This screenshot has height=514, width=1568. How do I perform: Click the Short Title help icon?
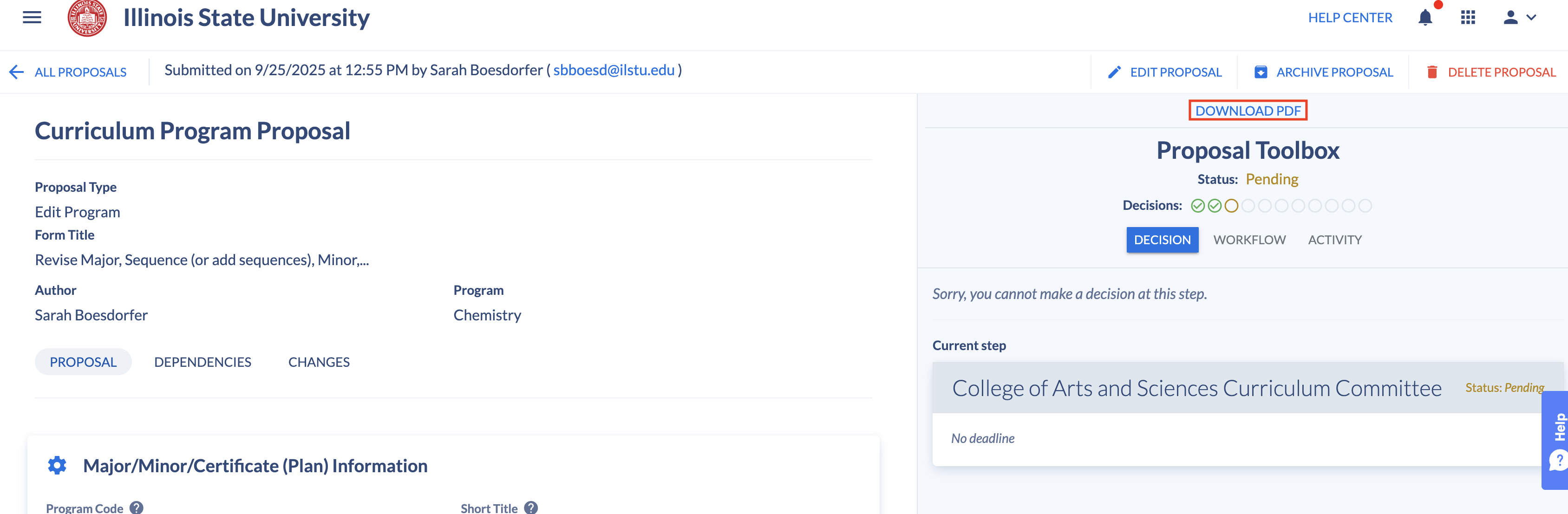[531, 507]
